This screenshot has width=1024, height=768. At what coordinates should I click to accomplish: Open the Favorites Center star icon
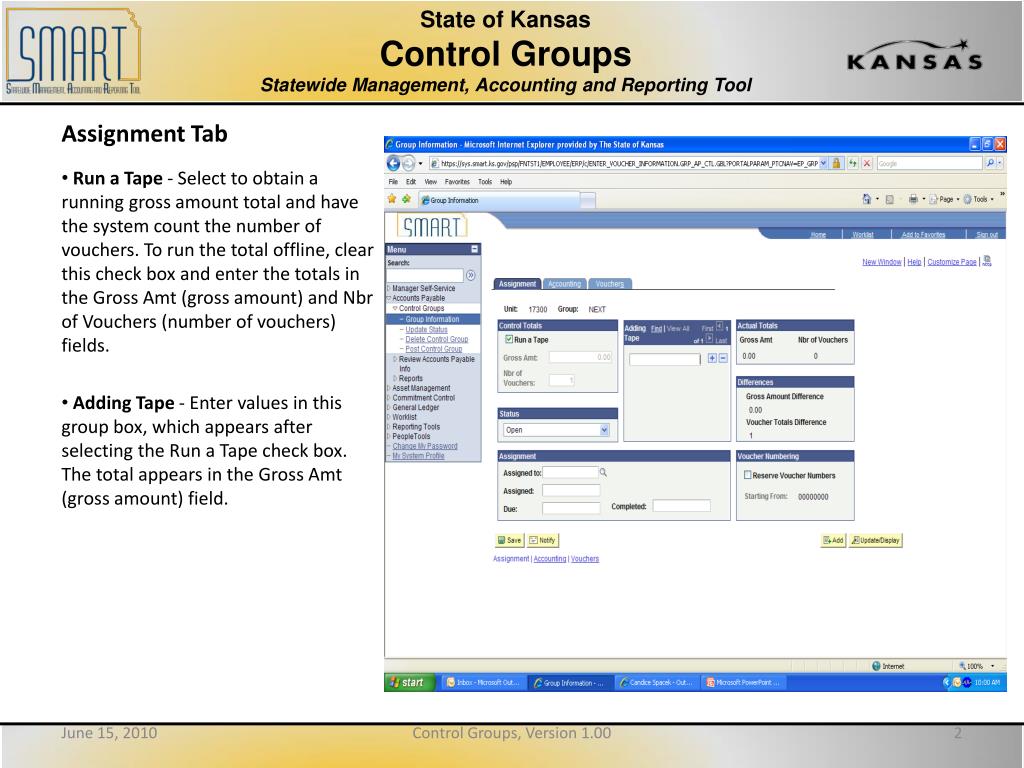[x=392, y=199]
